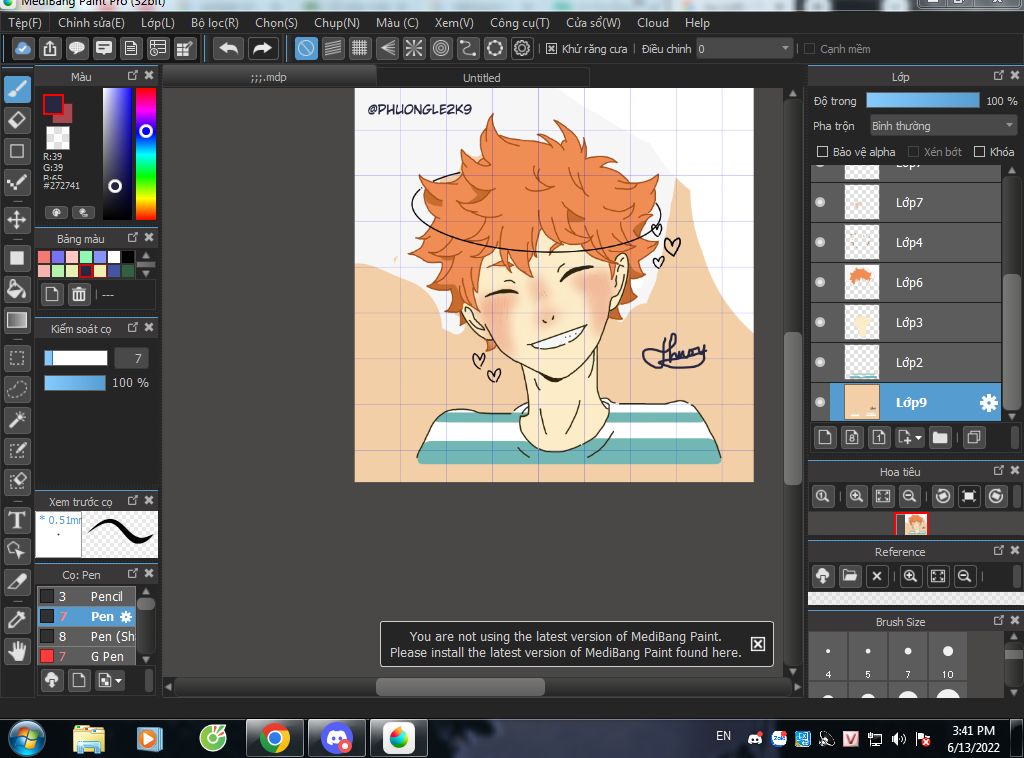Hide layer Lớp4

coord(820,242)
